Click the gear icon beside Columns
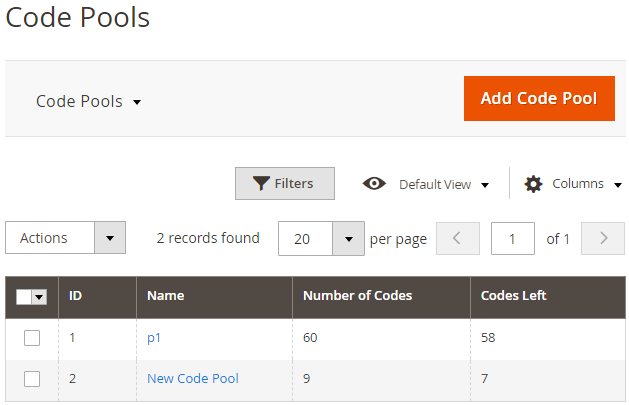Image resolution: width=629 pixels, height=405 pixels. (x=533, y=184)
